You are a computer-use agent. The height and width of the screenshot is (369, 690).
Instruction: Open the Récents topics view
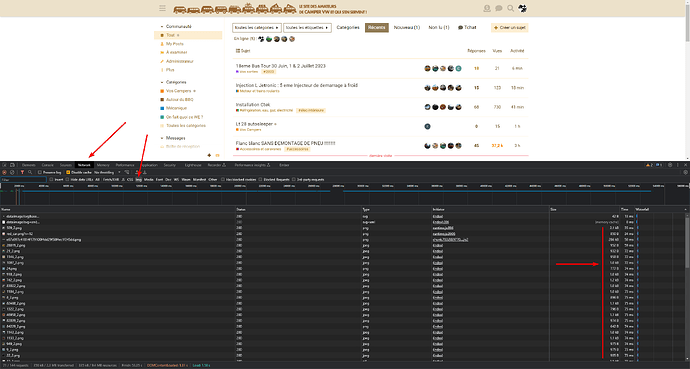(377, 28)
